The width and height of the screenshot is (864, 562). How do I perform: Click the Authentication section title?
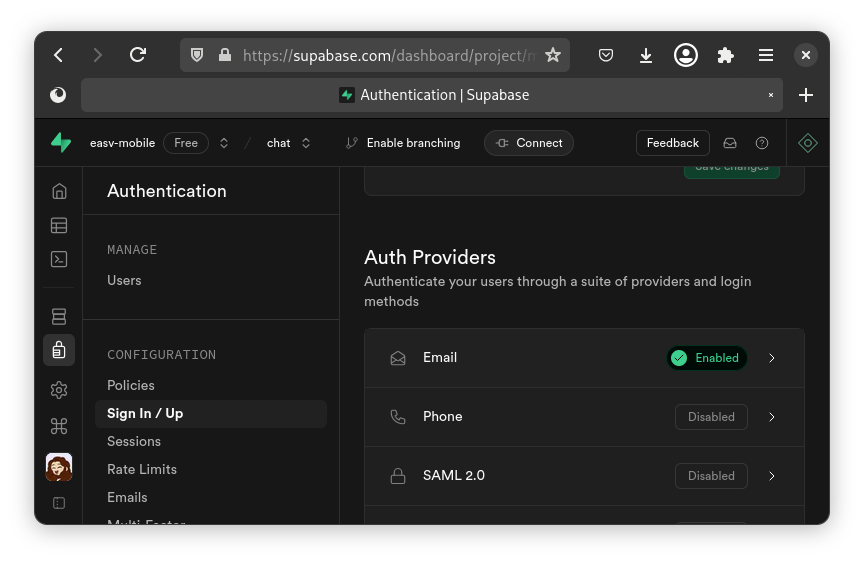[x=167, y=191]
